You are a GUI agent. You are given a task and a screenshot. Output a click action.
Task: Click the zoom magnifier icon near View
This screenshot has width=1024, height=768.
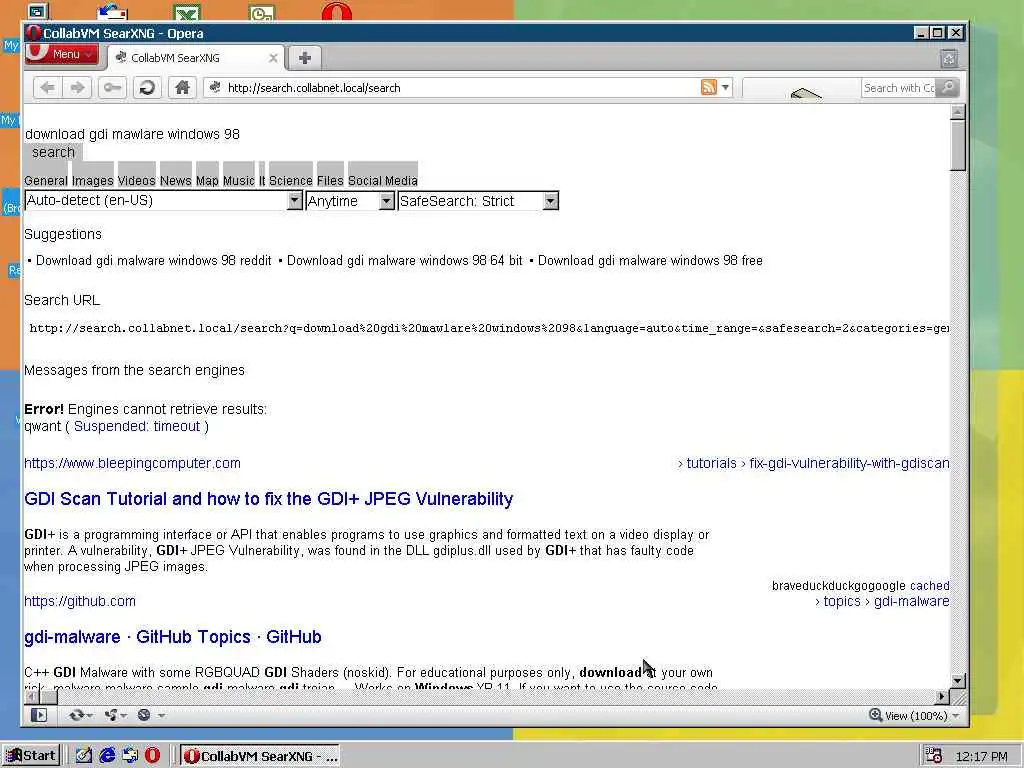(x=875, y=715)
